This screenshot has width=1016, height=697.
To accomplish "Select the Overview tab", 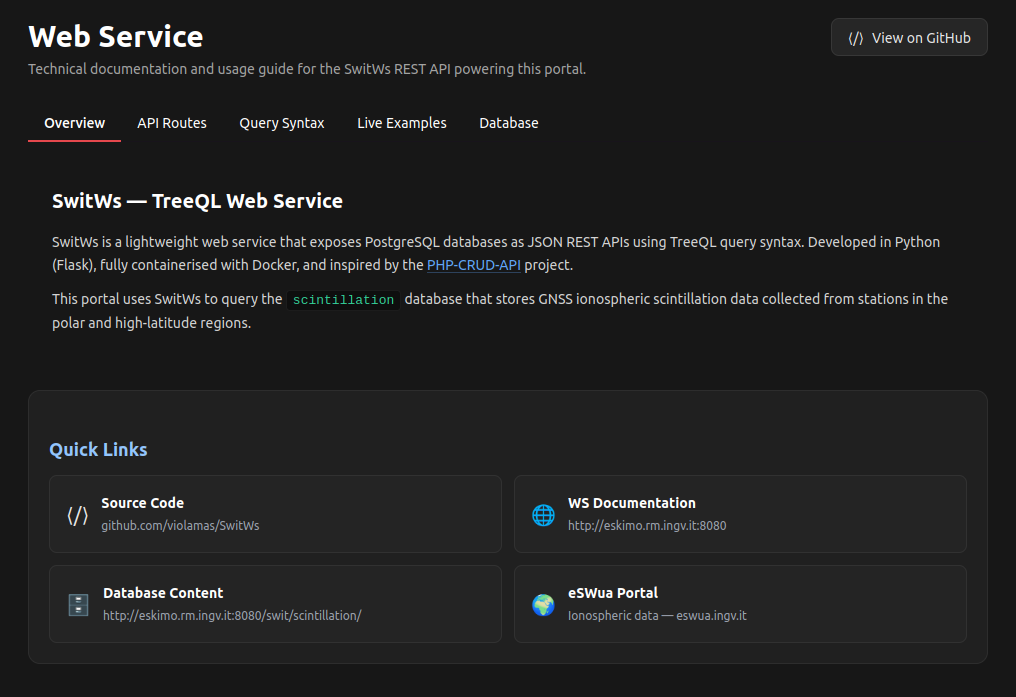I will click(74, 123).
